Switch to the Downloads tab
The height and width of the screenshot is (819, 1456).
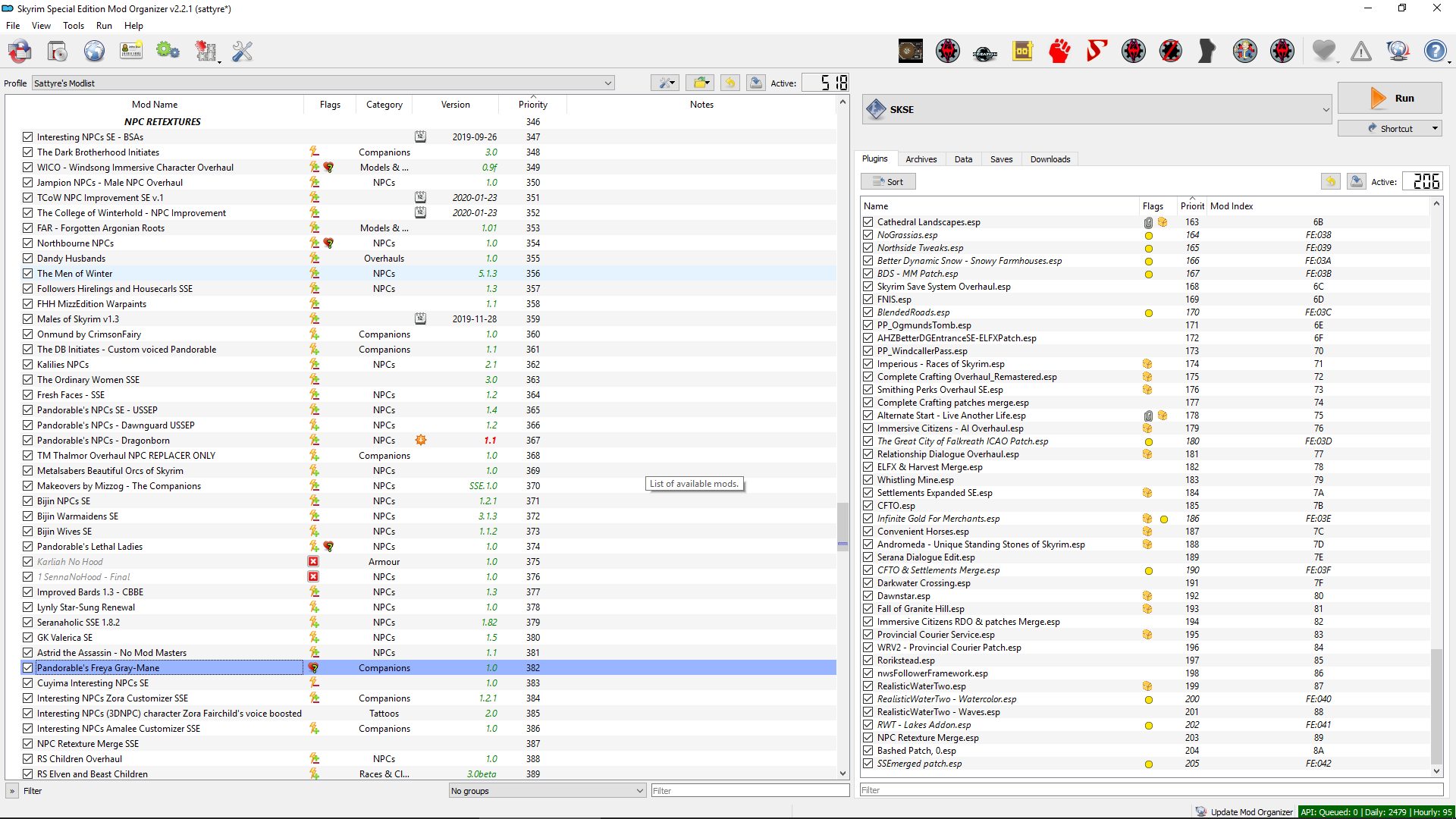pyautogui.click(x=1050, y=159)
